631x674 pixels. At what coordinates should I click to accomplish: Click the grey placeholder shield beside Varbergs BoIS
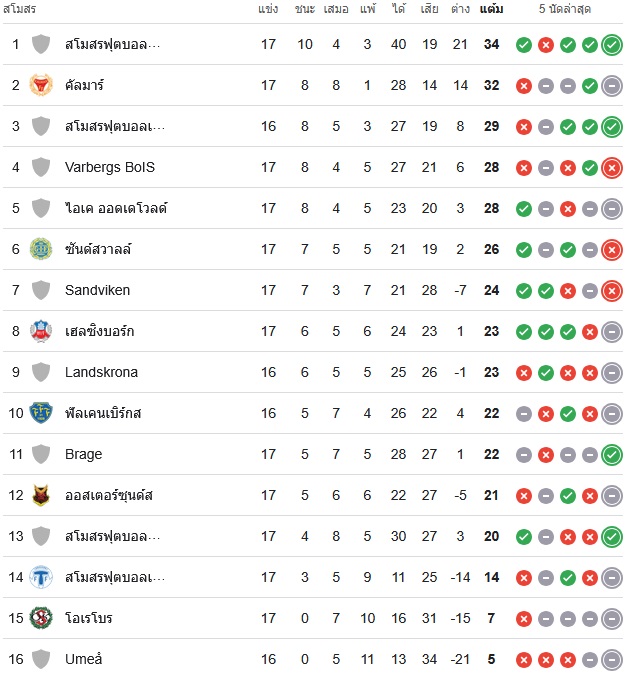click(x=41, y=167)
